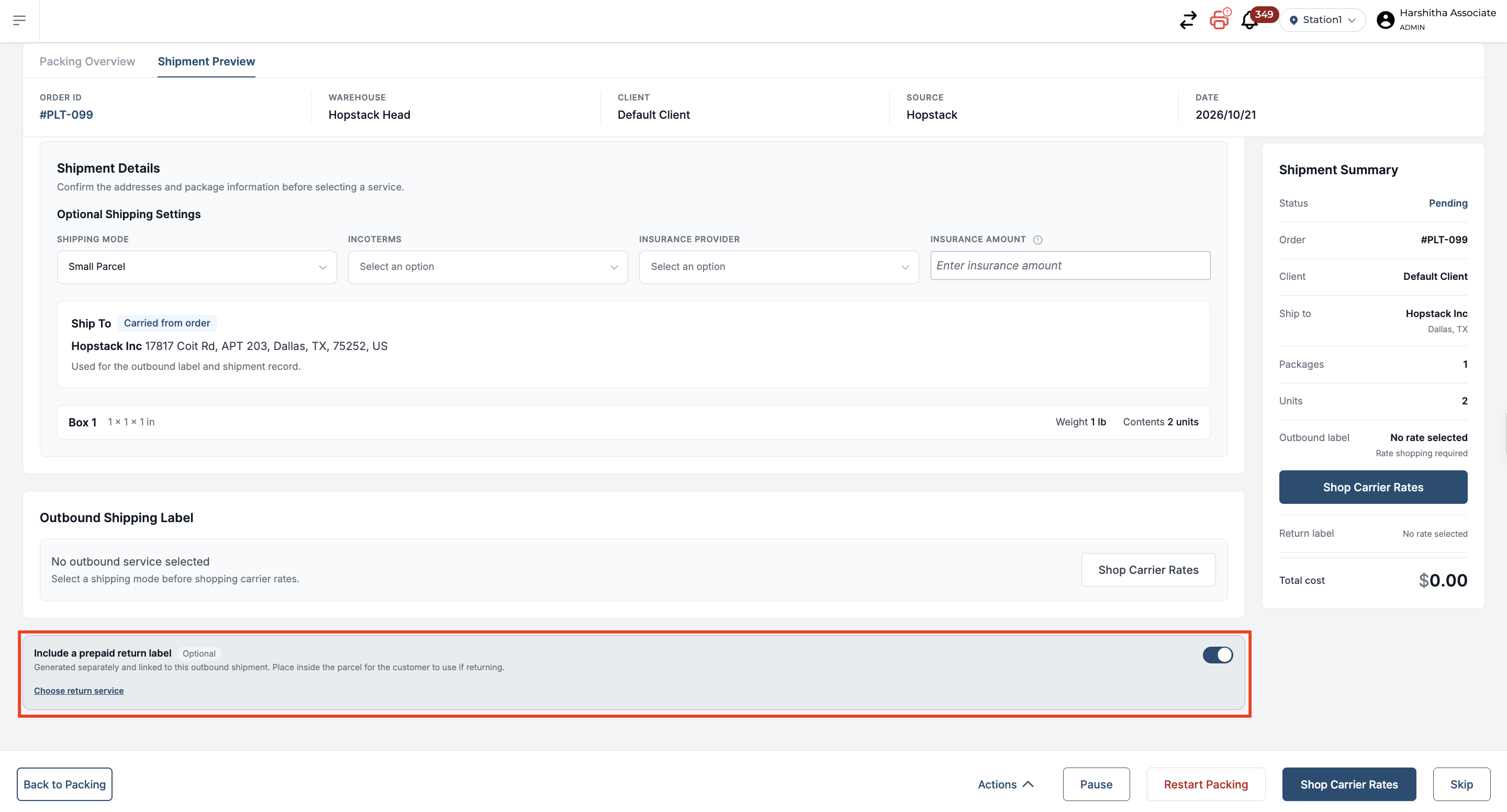Image resolution: width=1507 pixels, height=812 pixels.
Task: Click the Optional tag beside return label
Action: (x=199, y=653)
